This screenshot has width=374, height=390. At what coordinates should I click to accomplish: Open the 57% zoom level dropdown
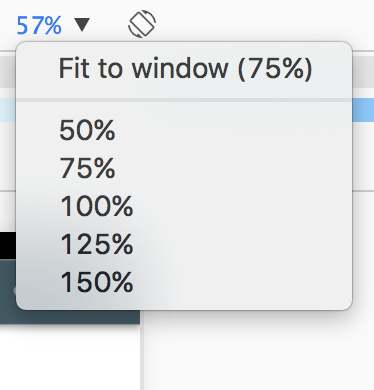[53, 25]
